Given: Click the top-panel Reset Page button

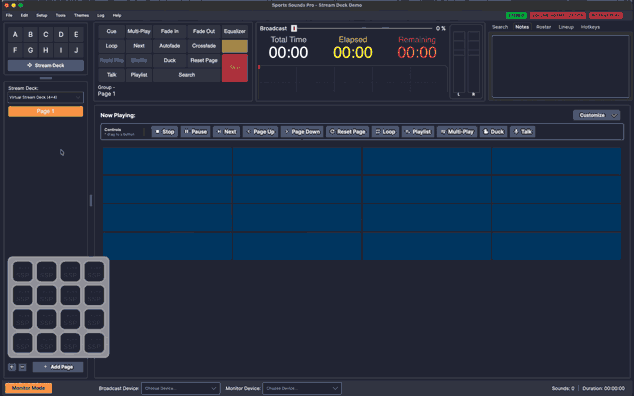Looking at the screenshot, I should 204,60.
